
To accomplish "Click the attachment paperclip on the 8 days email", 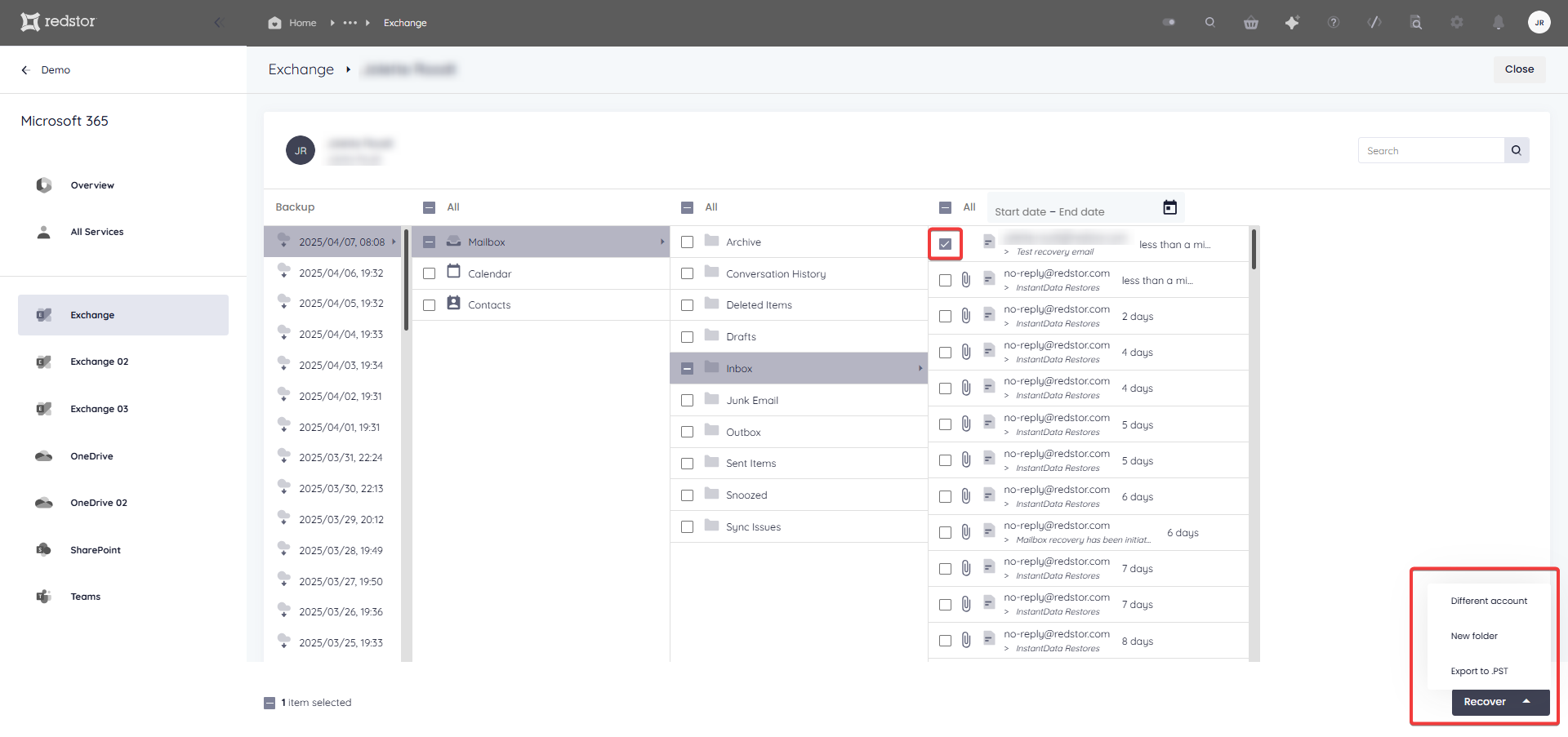I will pos(966,641).
